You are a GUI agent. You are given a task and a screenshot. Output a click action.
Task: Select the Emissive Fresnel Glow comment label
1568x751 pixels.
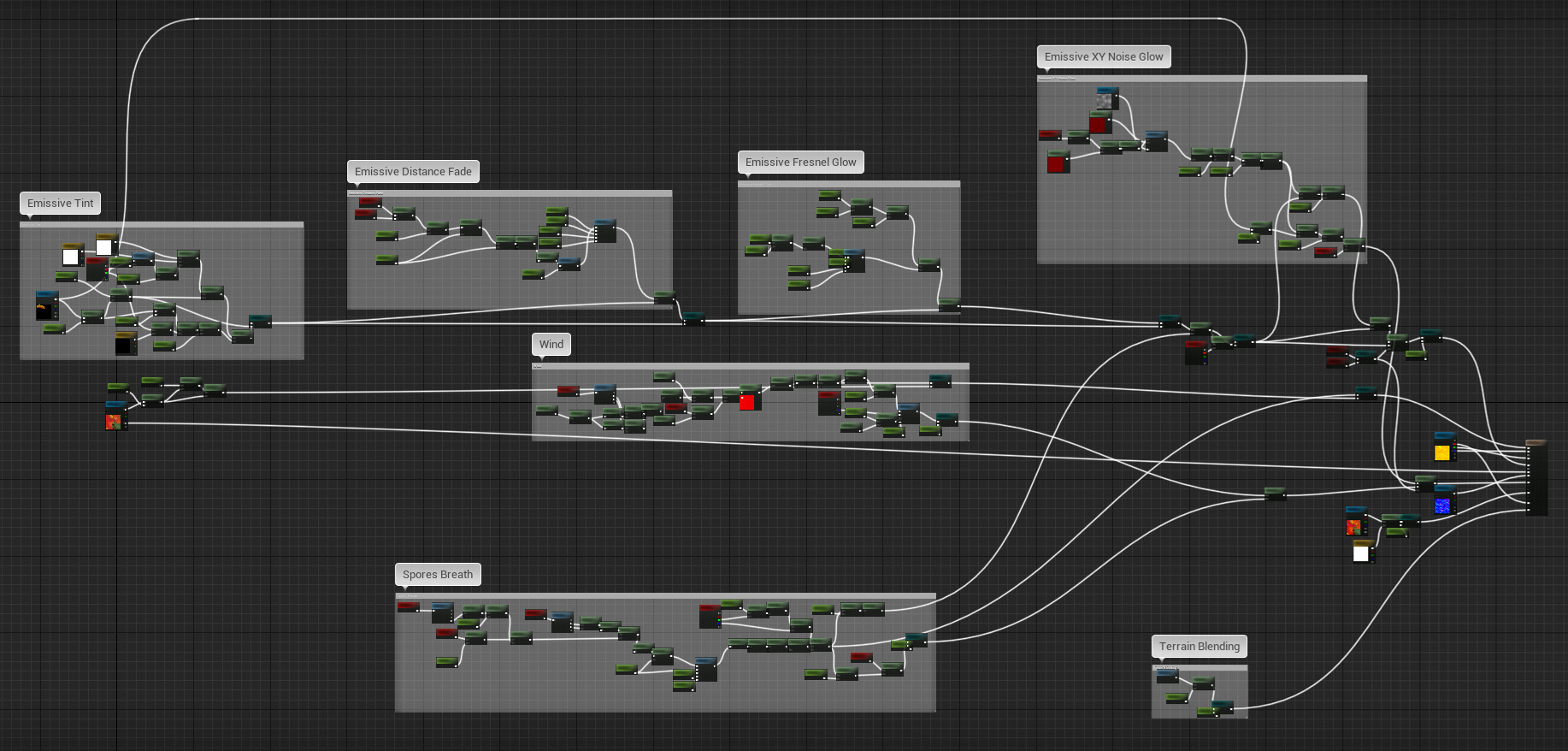(x=800, y=163)
